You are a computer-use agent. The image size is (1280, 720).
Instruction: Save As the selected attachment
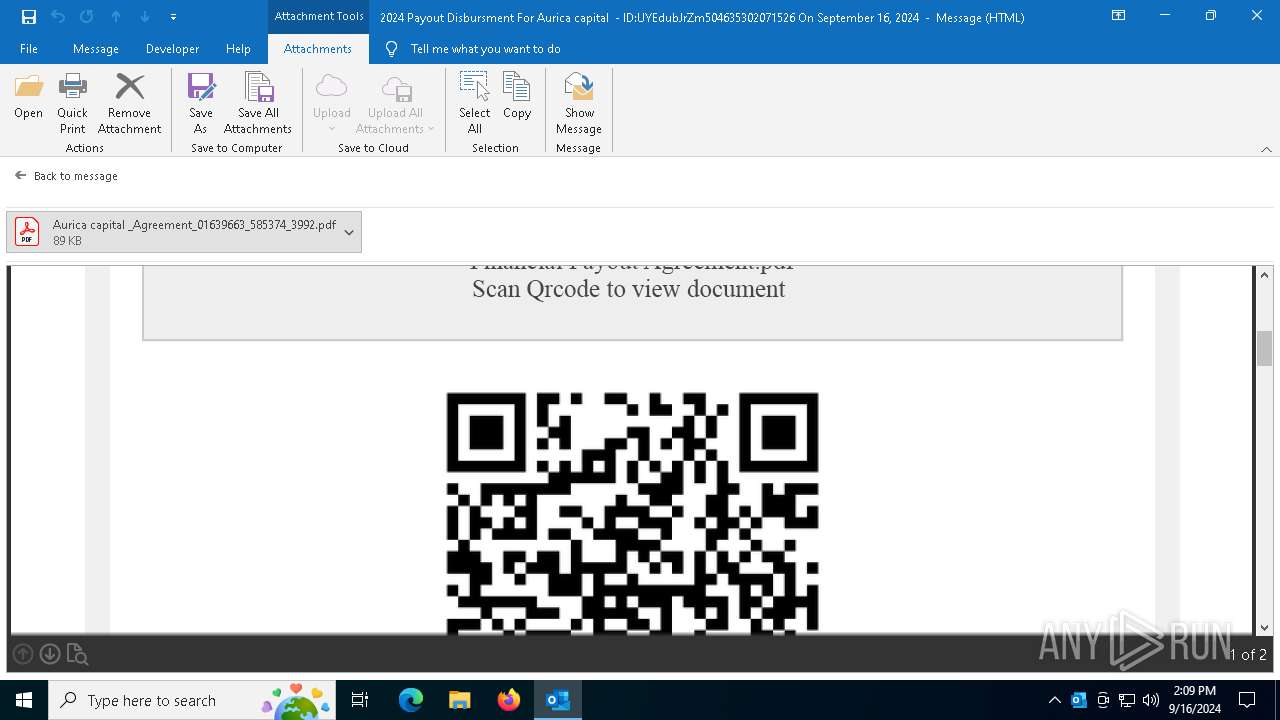[x=200, y=103]
